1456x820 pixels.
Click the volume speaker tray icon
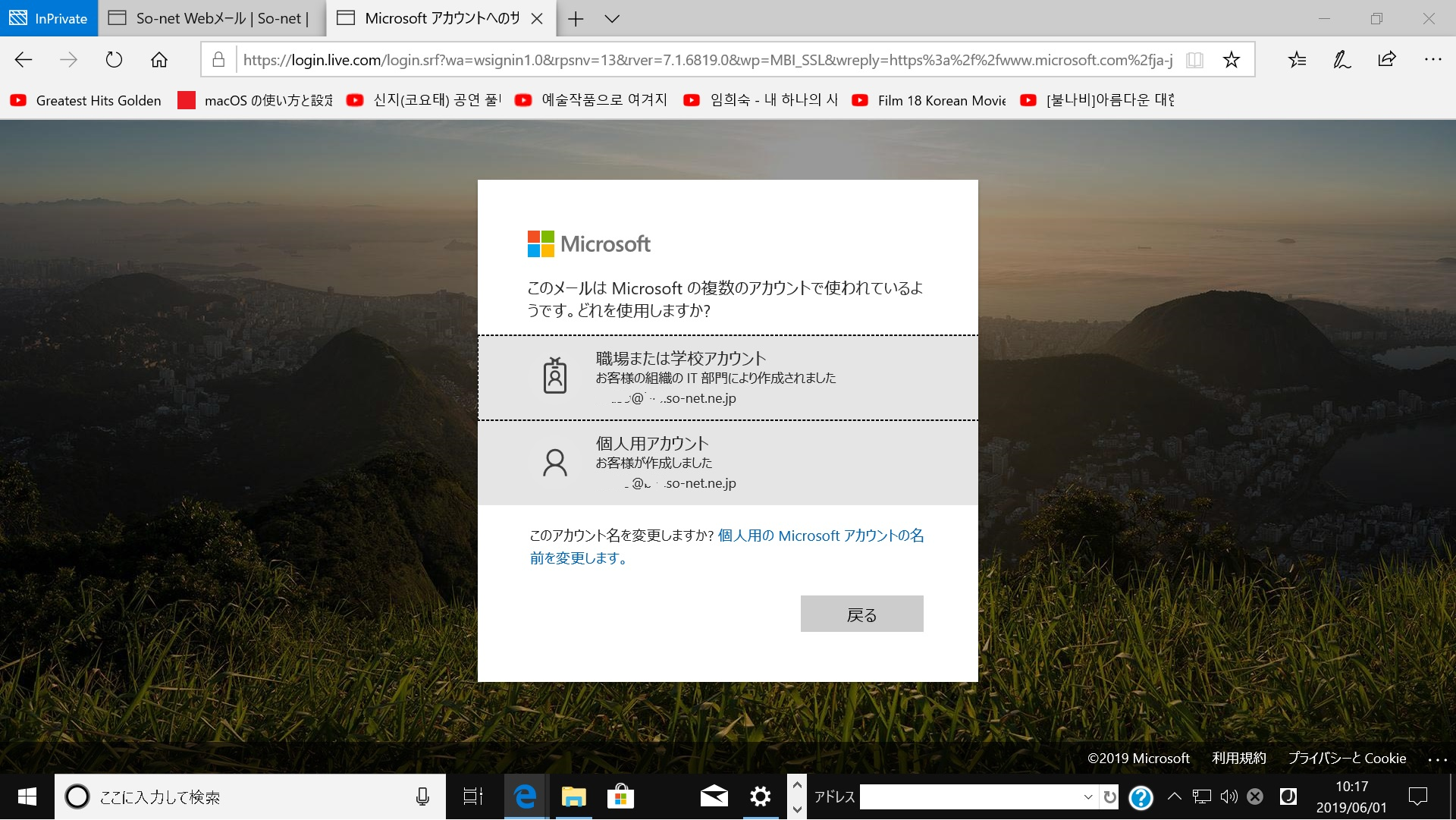(1228, 796)
